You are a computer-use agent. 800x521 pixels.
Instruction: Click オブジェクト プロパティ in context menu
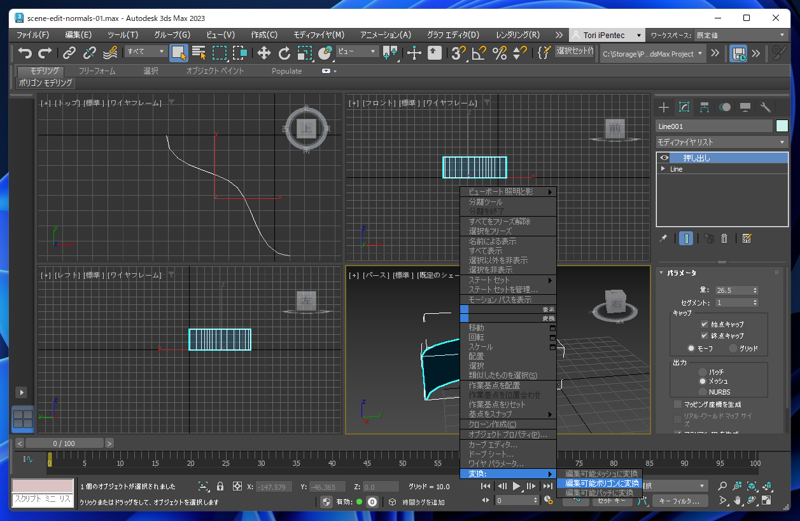coord(507,435)
